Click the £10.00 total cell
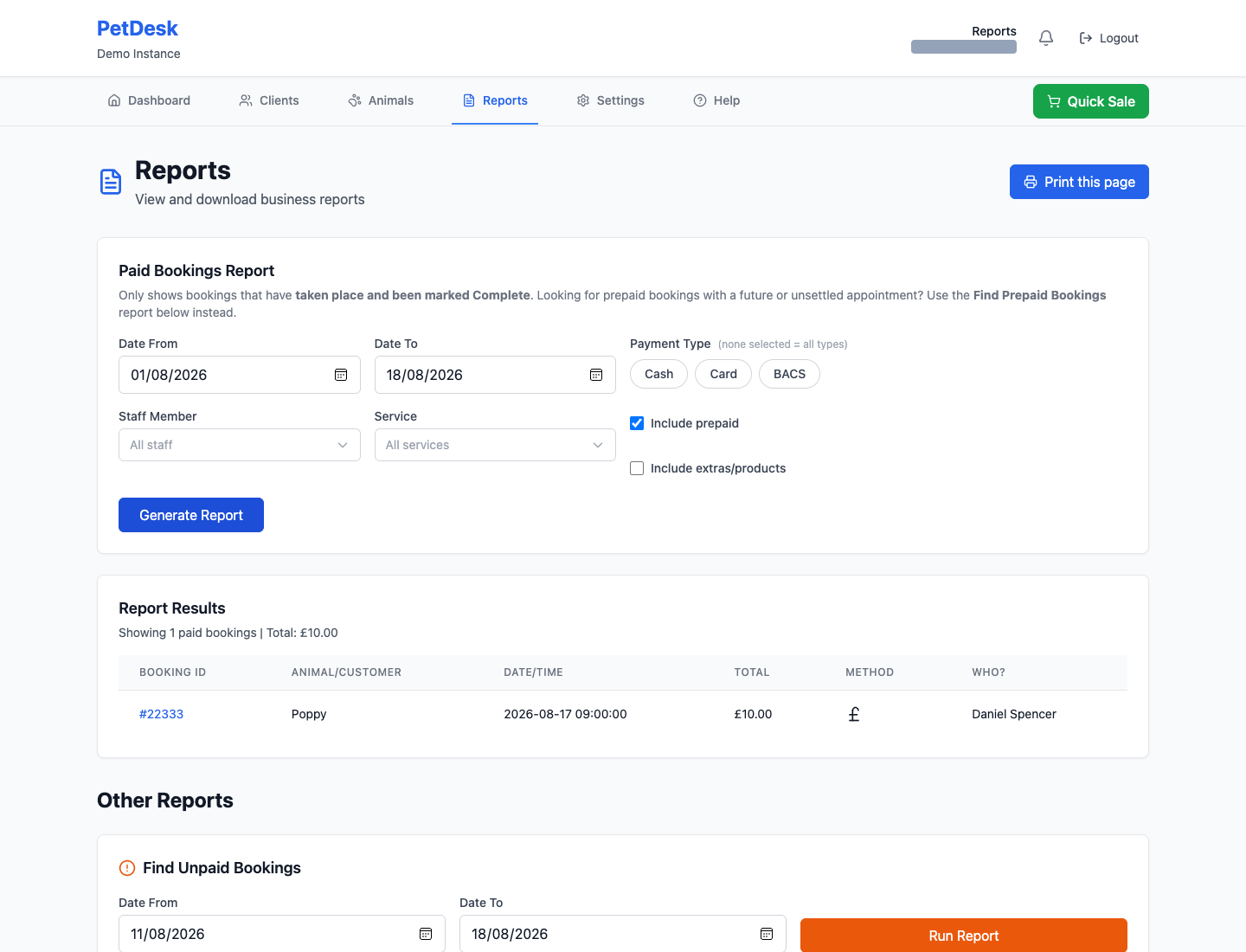 (x=753, y=714)
